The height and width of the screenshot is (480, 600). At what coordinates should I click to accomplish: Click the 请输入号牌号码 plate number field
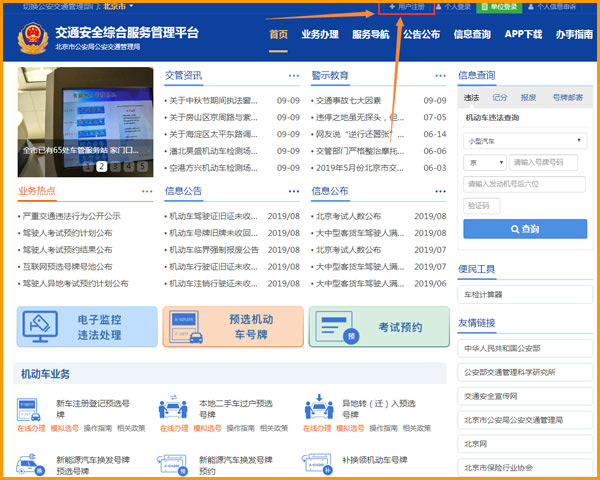coord(548,162)
